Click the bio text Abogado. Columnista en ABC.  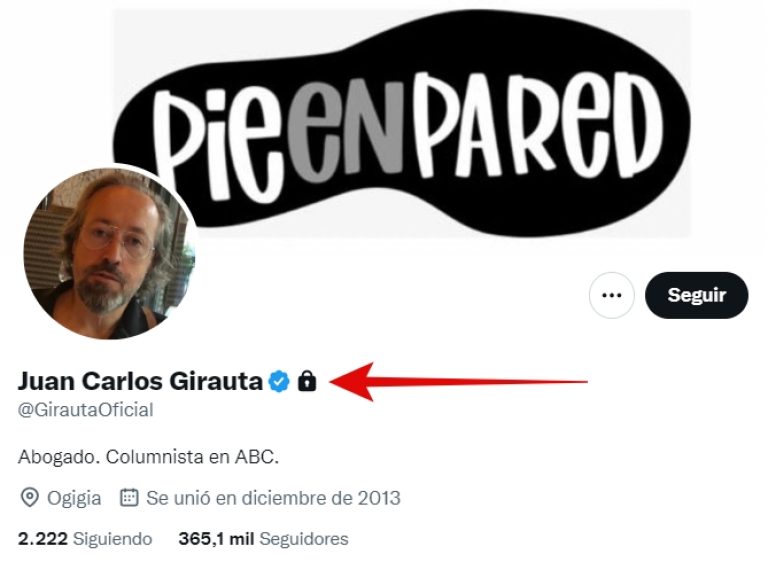tap(148, 457)
